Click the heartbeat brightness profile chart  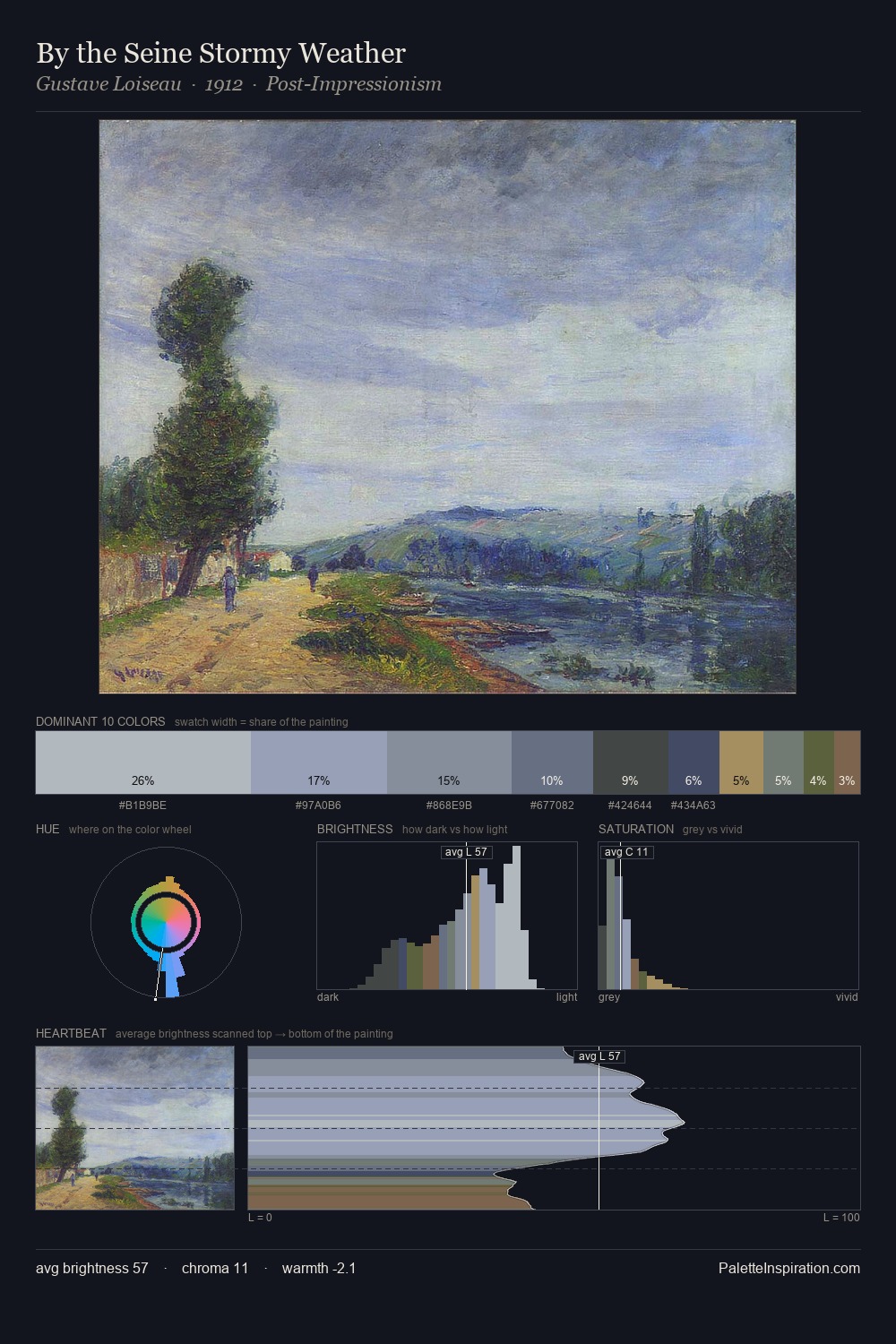pos(554,1128)
